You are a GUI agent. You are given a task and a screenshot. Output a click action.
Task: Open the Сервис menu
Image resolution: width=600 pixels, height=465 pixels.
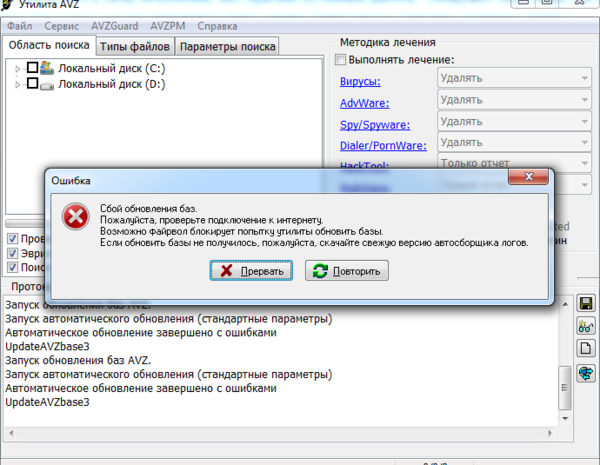61,26
